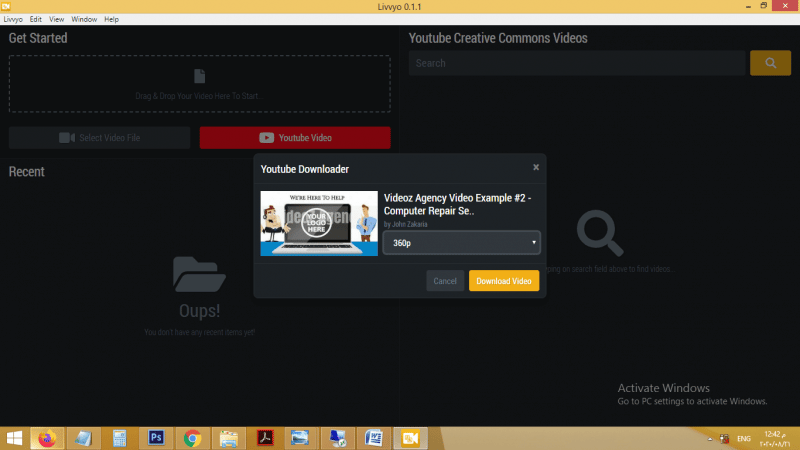
Task: Open the Help menu
Action: (111, 19)
